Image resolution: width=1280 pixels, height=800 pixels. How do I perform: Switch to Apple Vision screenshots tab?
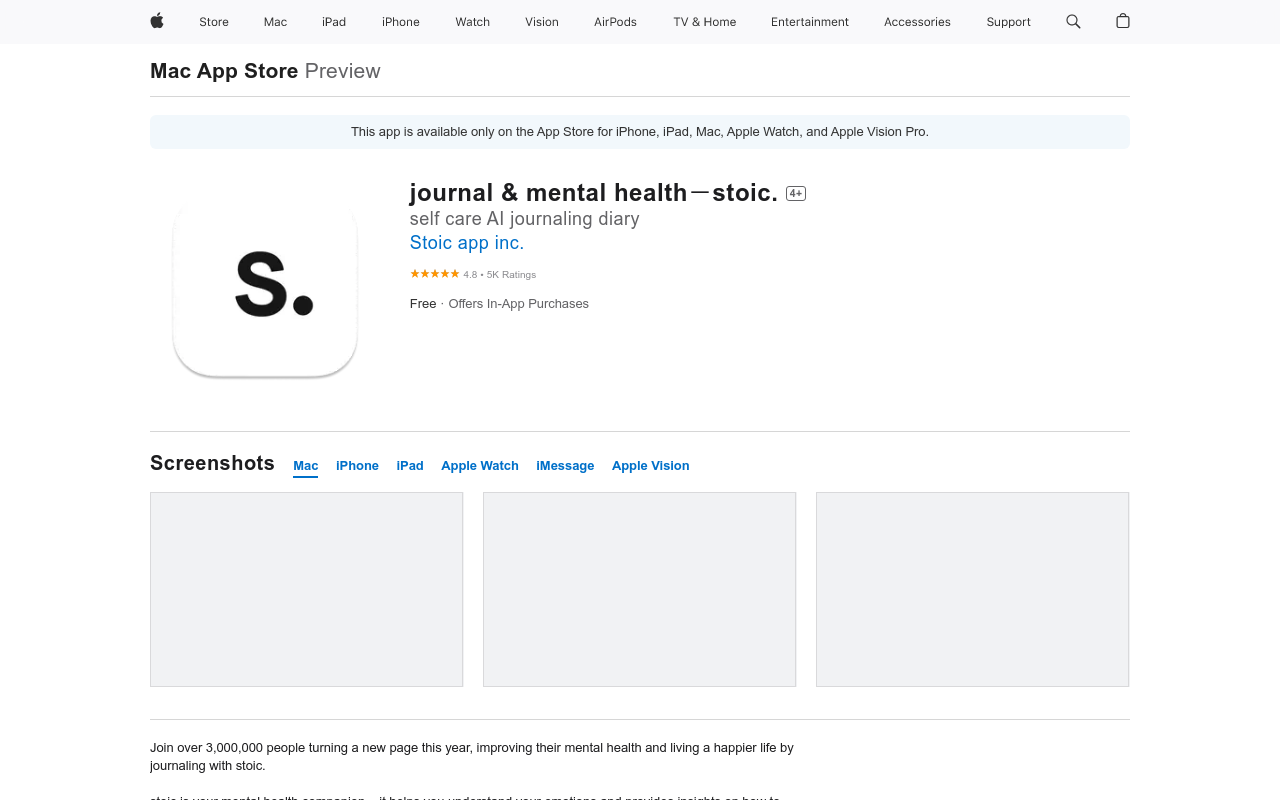[651, 466]
